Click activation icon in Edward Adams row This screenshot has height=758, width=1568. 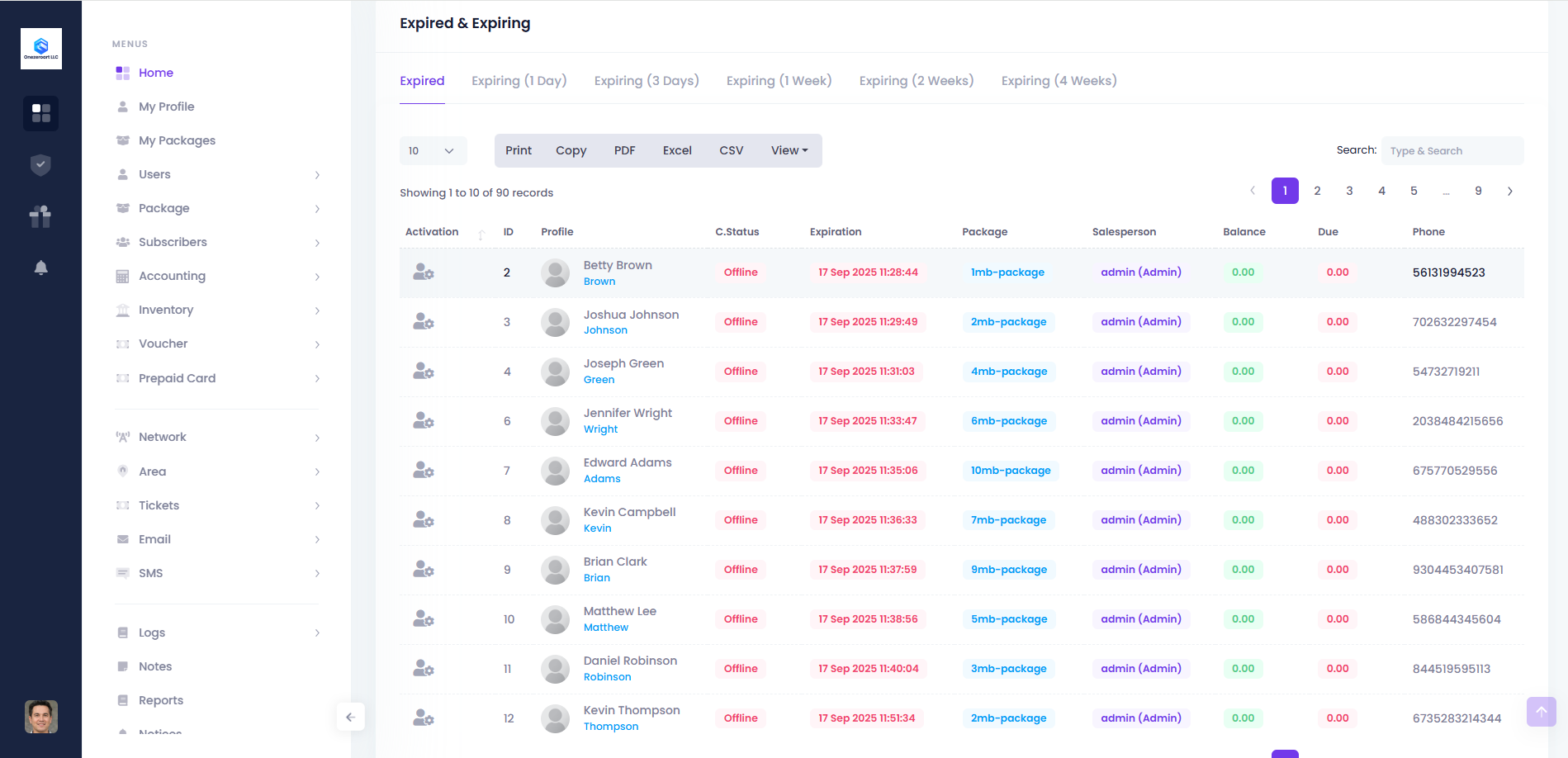tap(423, 471)
